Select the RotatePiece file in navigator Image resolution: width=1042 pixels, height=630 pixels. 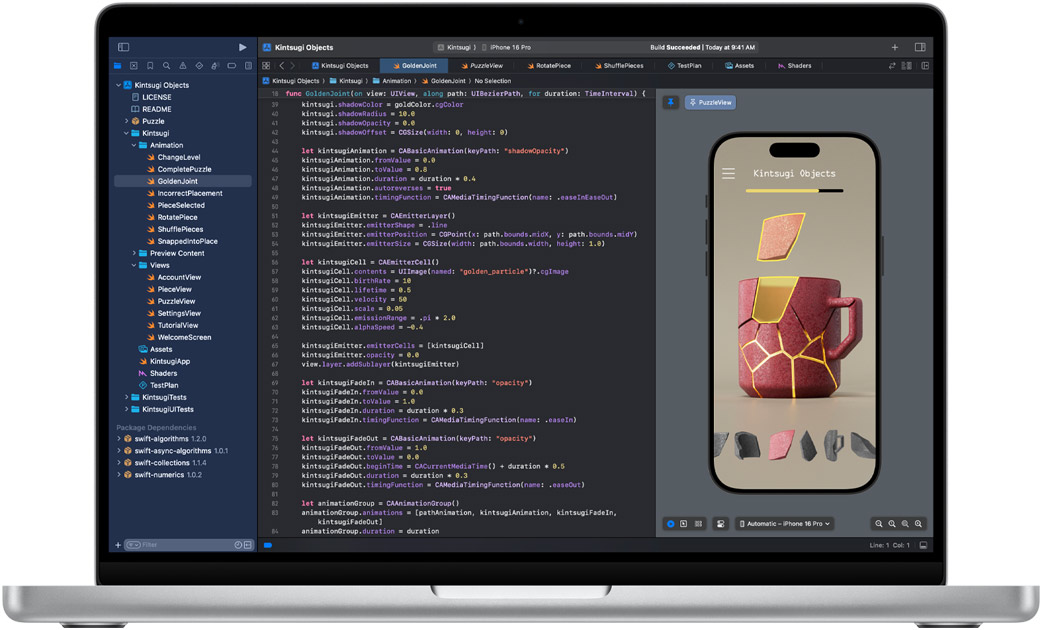coord(177,217)
